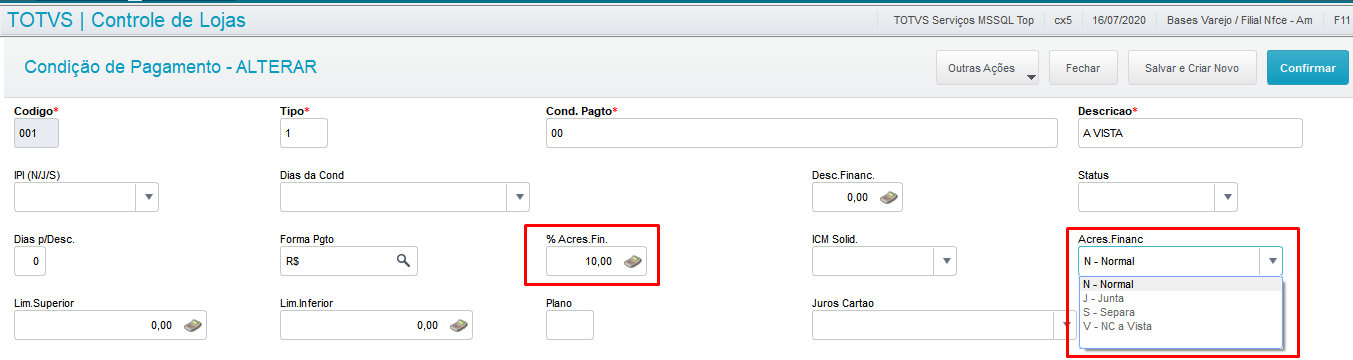
Task: Select V - NC a Vista option
Action: coord(1180,326)
